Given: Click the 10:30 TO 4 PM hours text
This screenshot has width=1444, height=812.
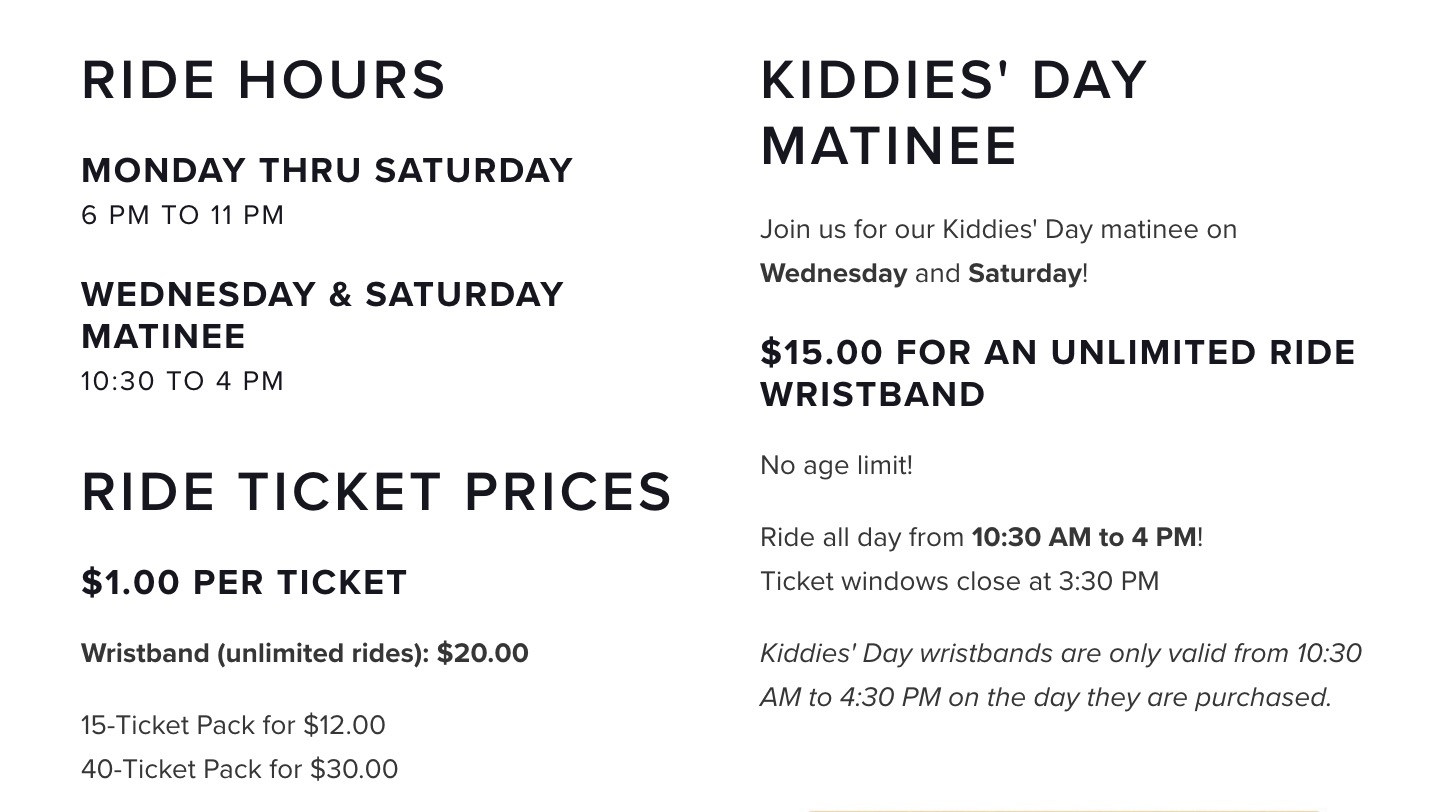Looking at the screenshot, I should coord(183,381).
